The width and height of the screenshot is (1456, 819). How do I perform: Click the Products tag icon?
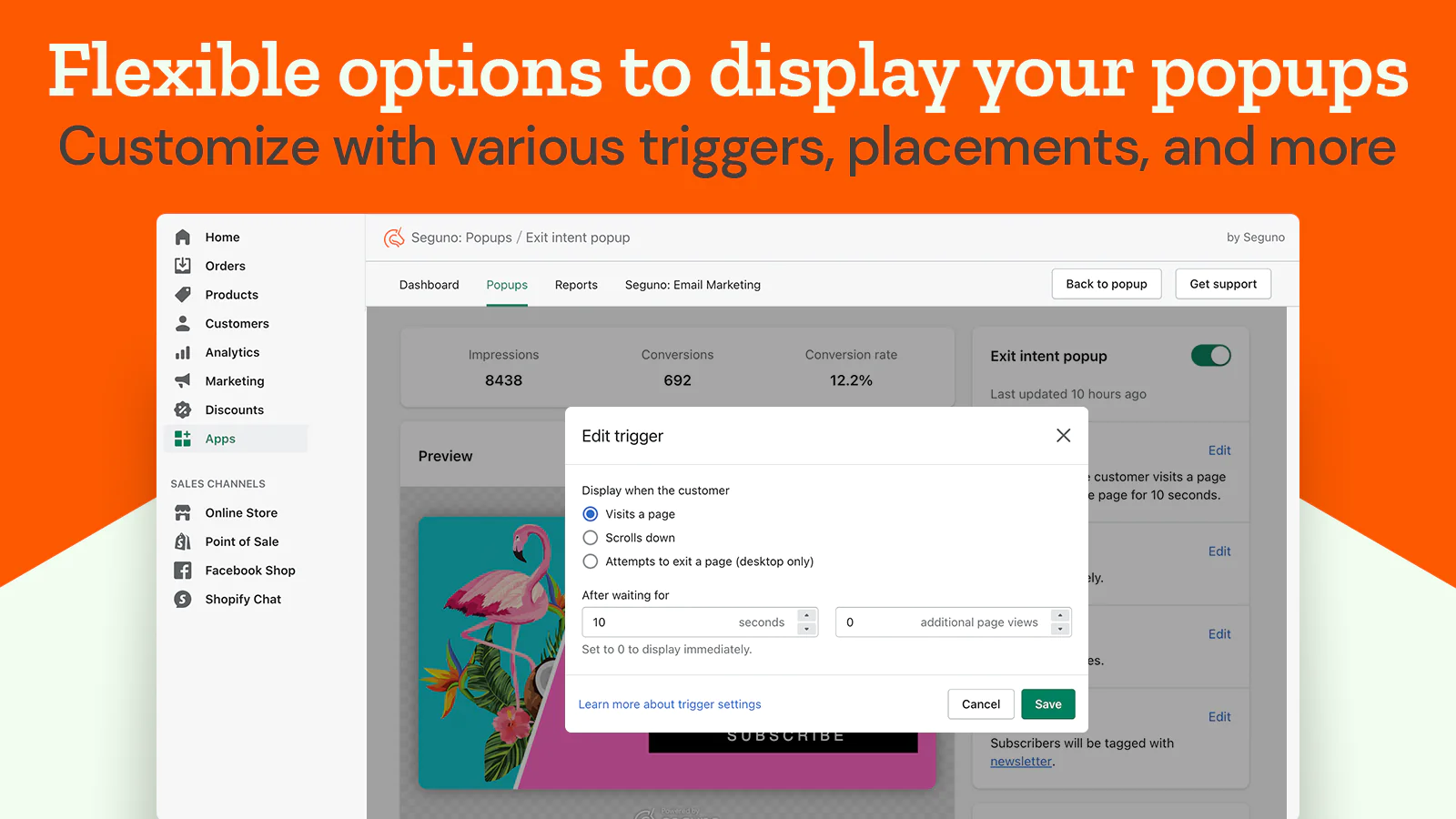[x=183, y=295]
